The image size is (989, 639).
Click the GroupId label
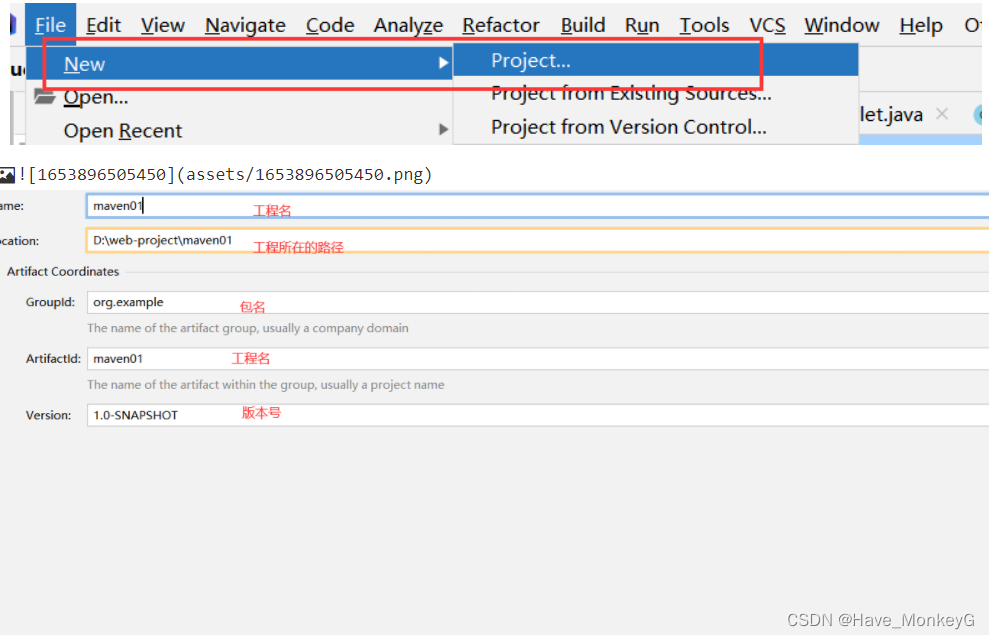pyautogui.click(x=50, y=302)
